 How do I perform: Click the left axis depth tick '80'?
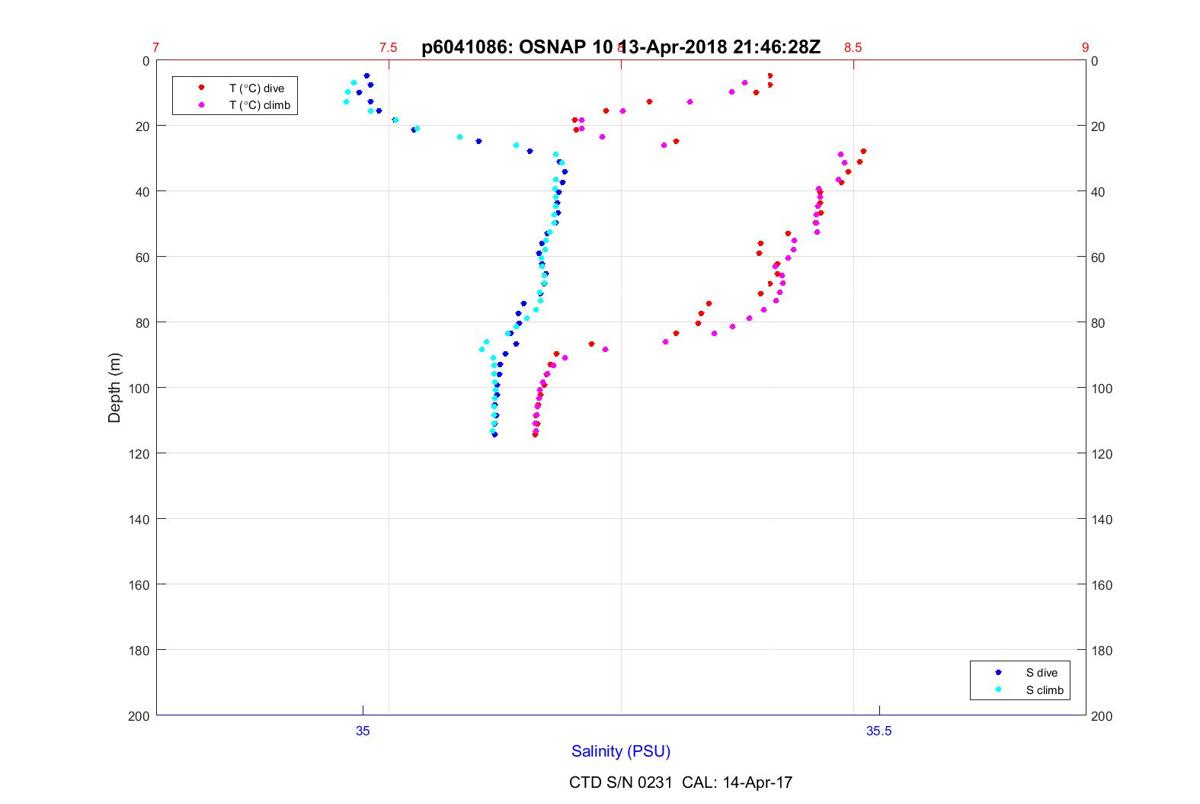pos(142,323)
